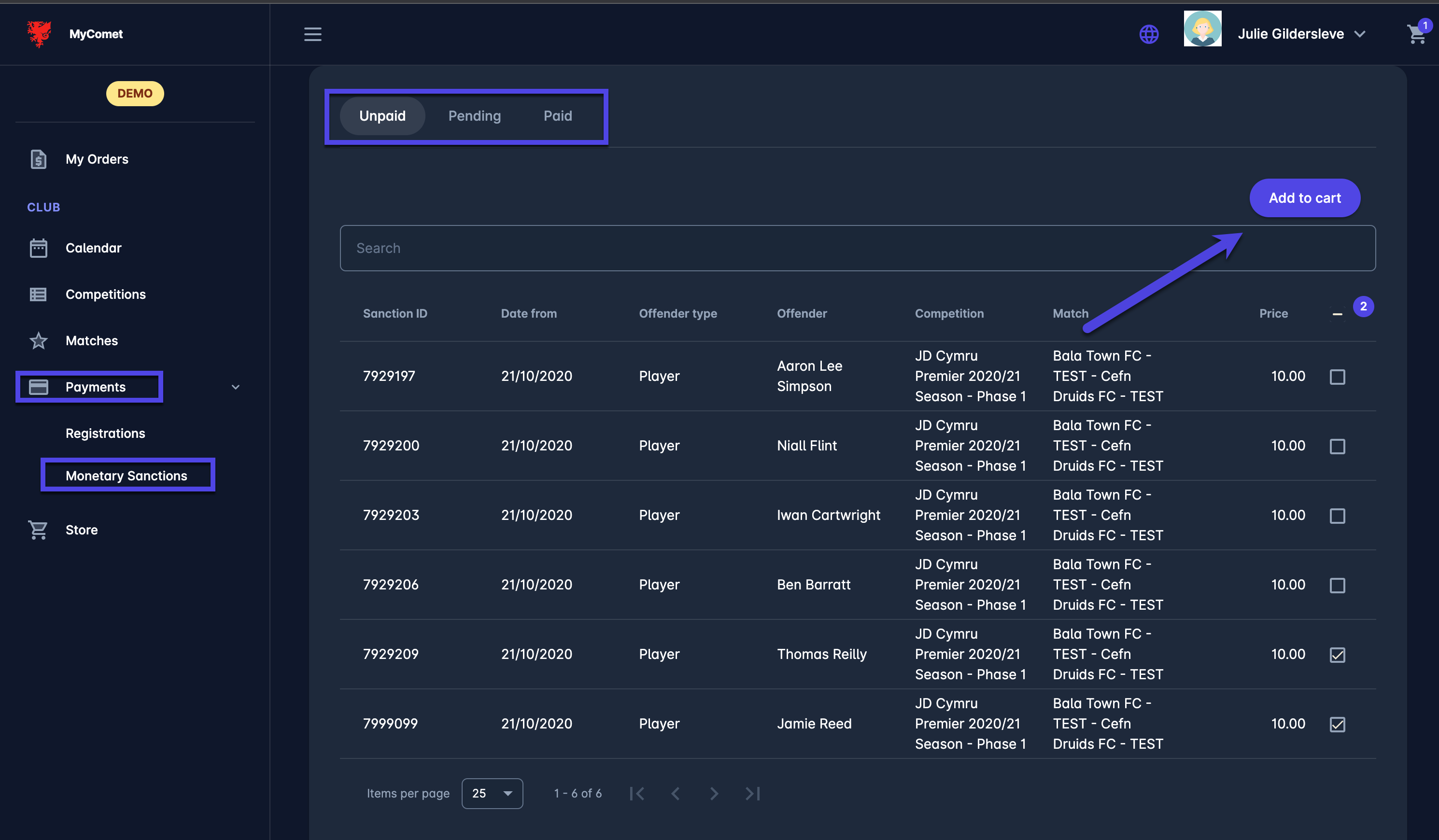Image resolution: width=1439 pixels, height=840 pixels.
Task: Open My Orders in sidebar
Action: pyautogui.click(x=97, y=159)
